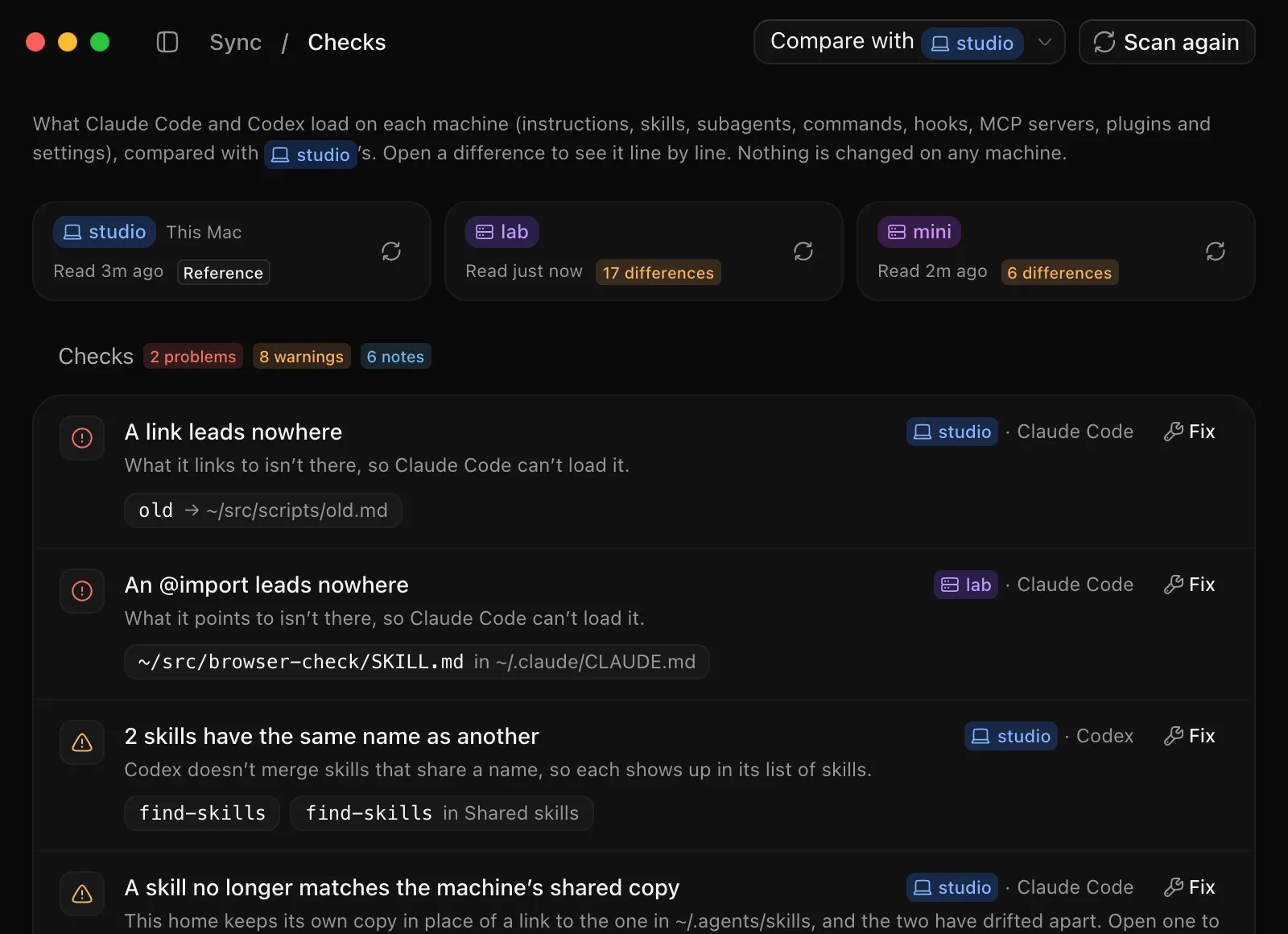
Task: Click the warning icon beside 2 skills have the same name
Action: click(x=82, y=742)
